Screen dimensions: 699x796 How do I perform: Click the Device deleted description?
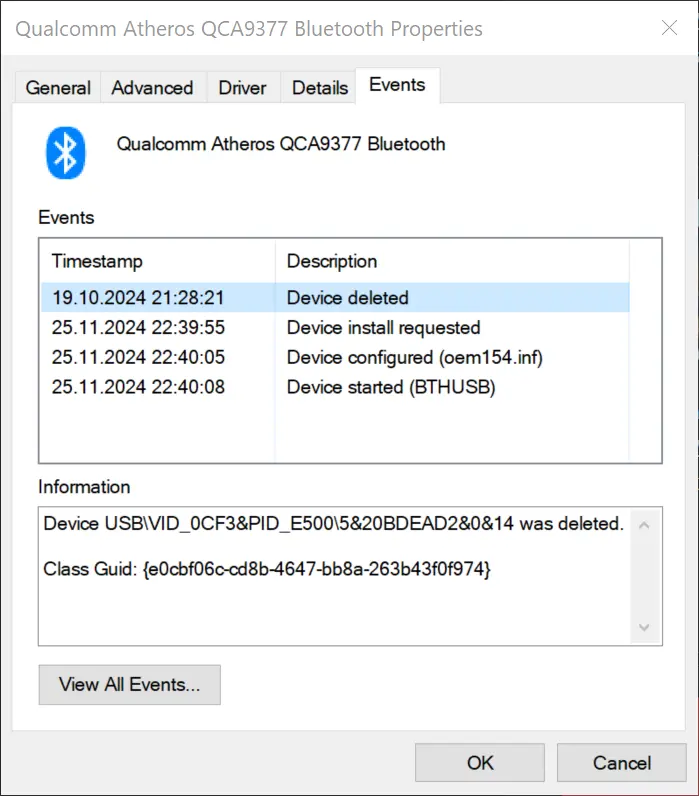[x=348, y=298]
